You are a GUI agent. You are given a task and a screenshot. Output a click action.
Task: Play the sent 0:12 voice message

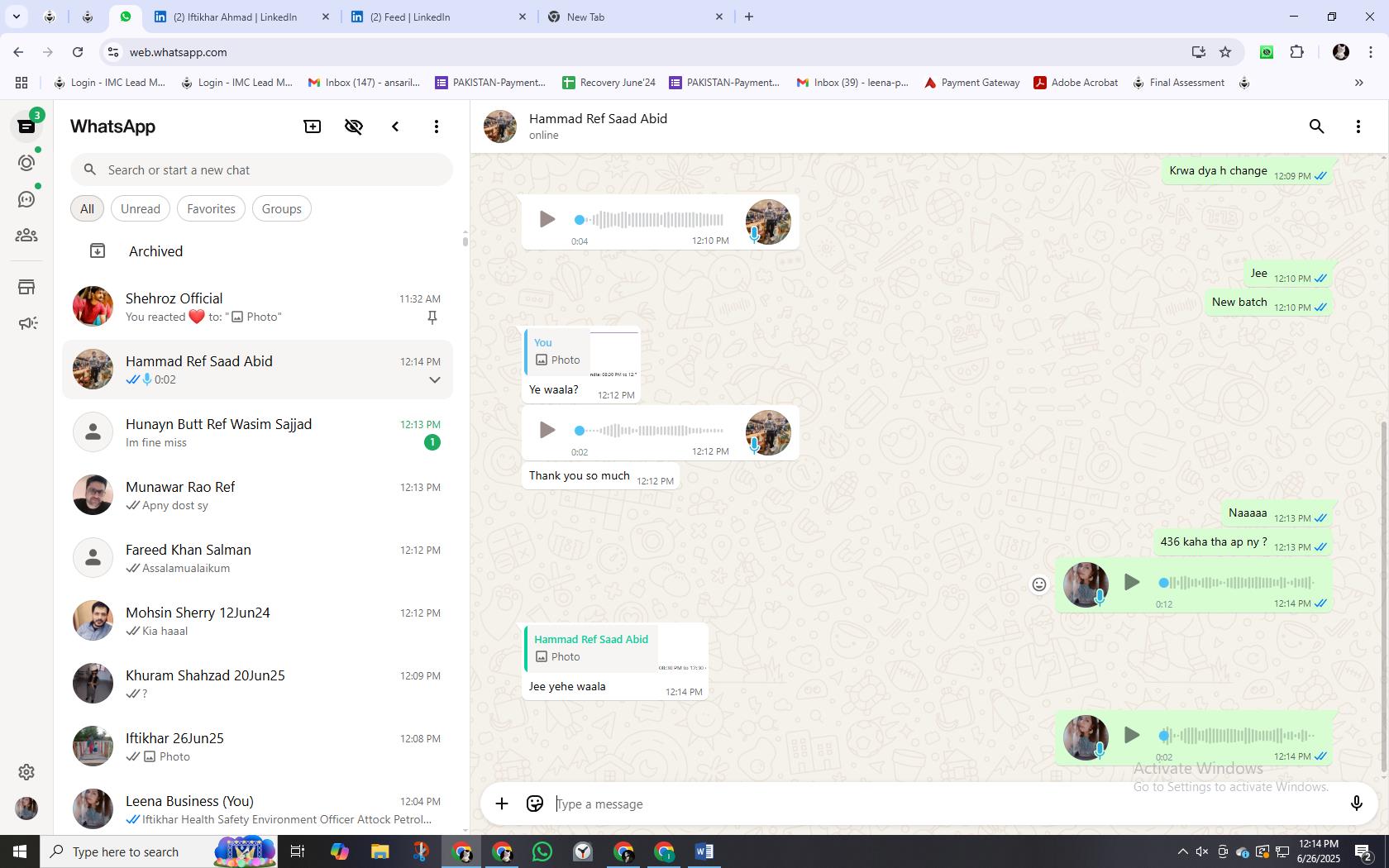(1132, 582)
